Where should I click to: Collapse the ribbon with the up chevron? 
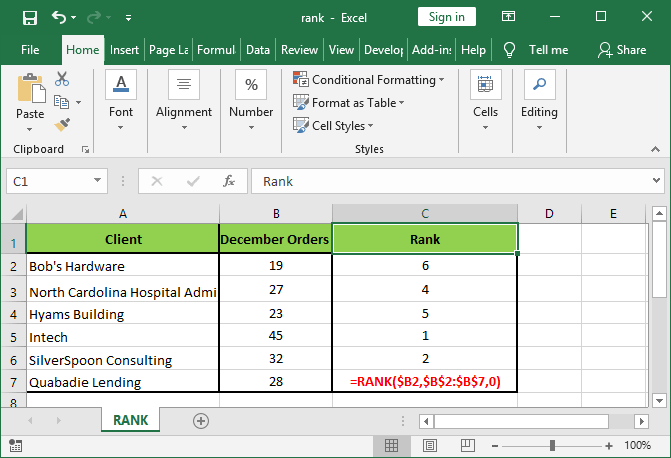(x=655, y=149)
